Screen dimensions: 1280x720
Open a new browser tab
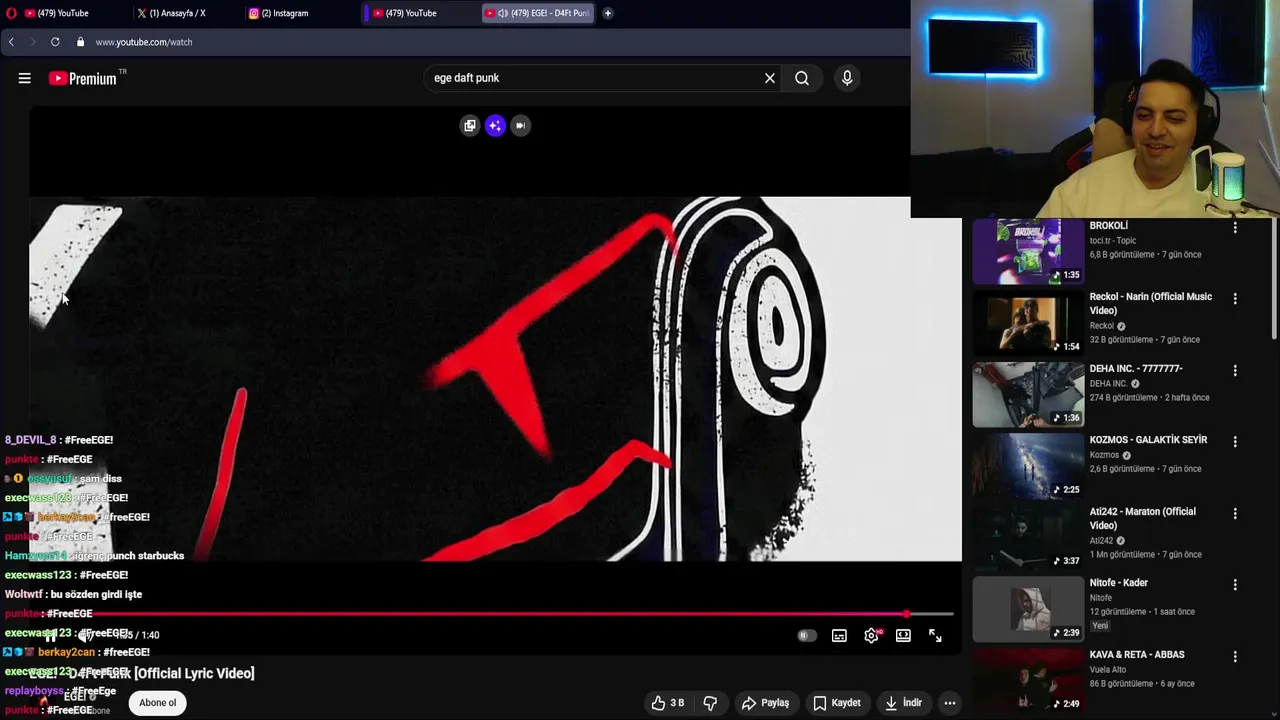pos(607,13)
